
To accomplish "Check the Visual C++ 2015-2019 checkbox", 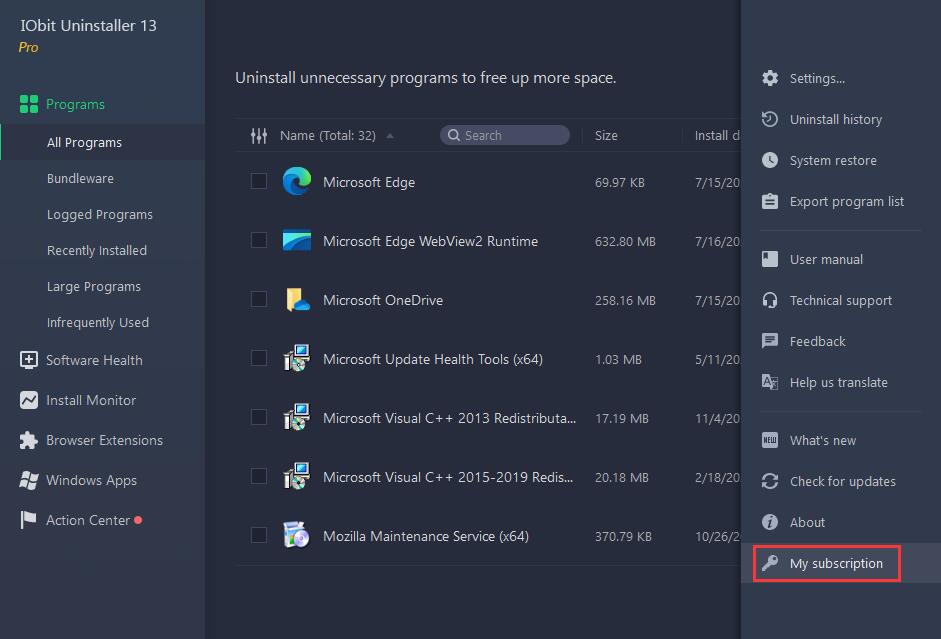I will tap(259, 476).
